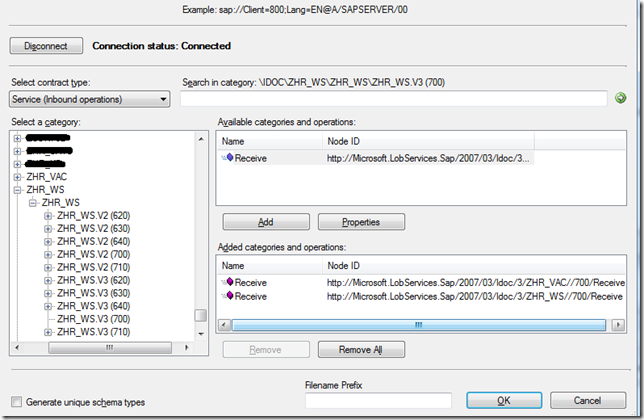Click the category tree scroll down arrow

(x=201, y=334)
